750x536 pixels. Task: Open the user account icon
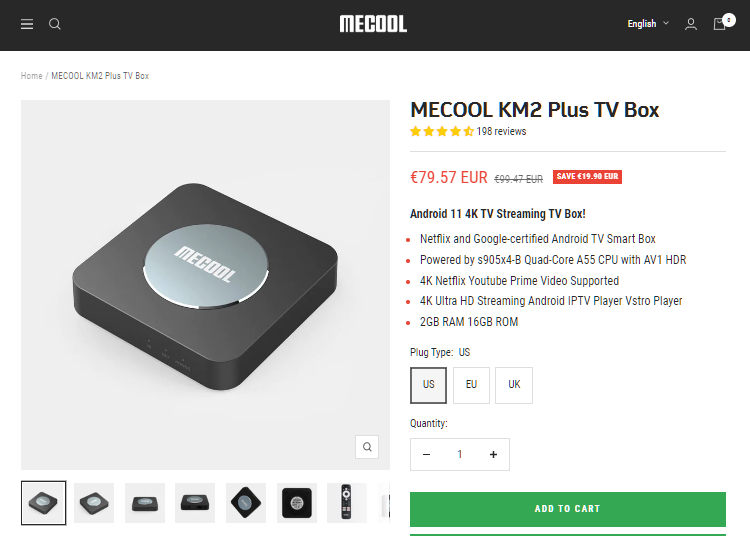click(x=691, y=24)
